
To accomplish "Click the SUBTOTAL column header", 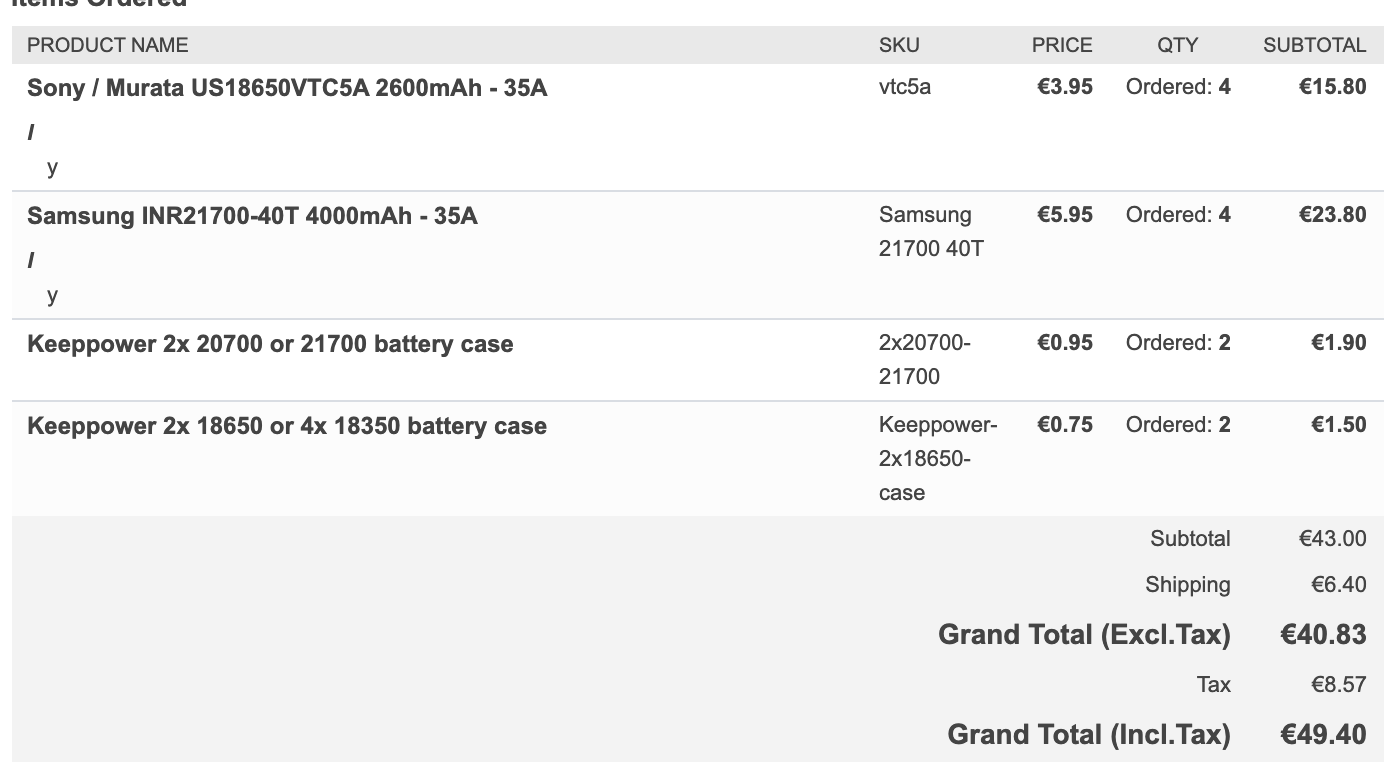I will [x=1314, y=45].
